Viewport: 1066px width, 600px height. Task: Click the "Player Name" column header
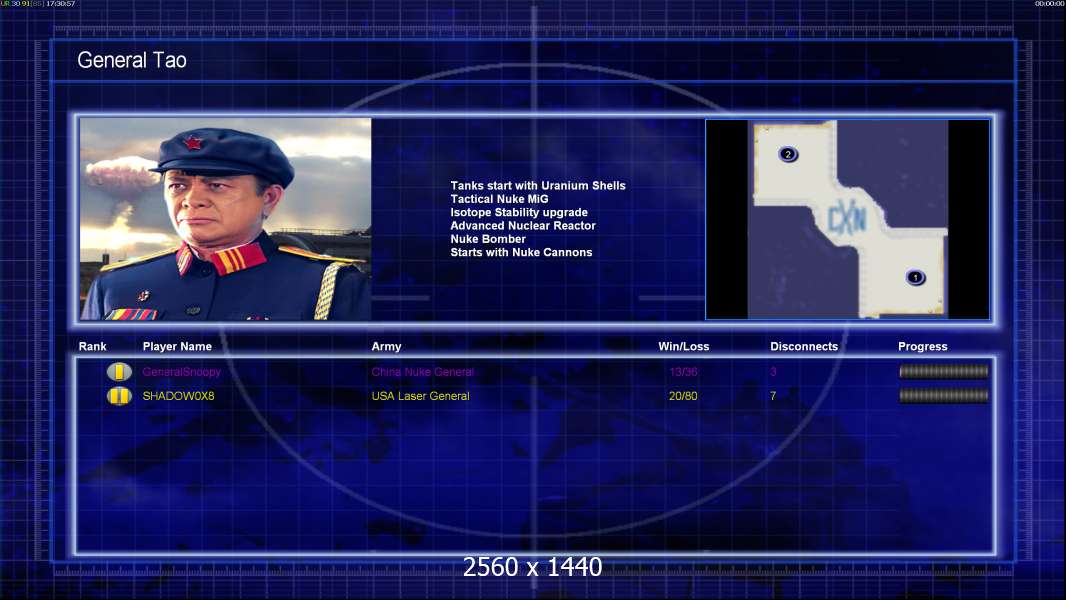tap(177, 347)
